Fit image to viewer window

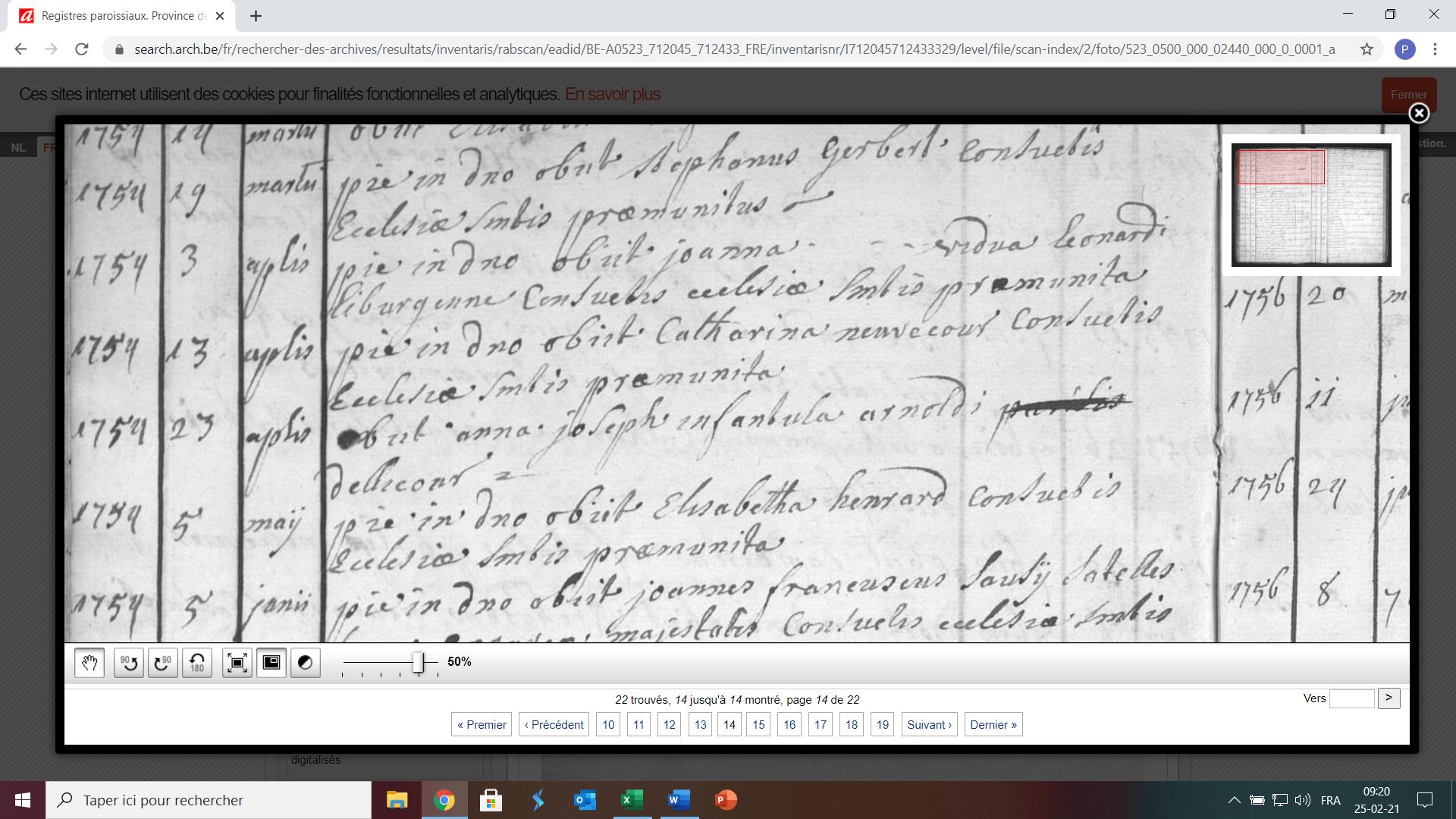click(237, 663)
